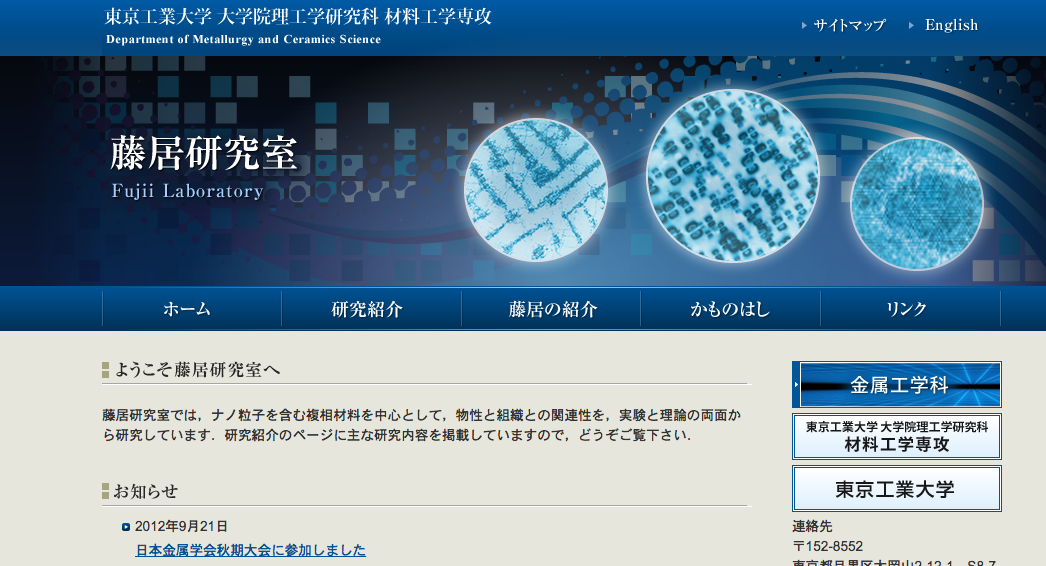Click the 2012年9月21日 date text
Image resolution: width=1046 pixels, height=566 pixels.
[x=181, y=527]
